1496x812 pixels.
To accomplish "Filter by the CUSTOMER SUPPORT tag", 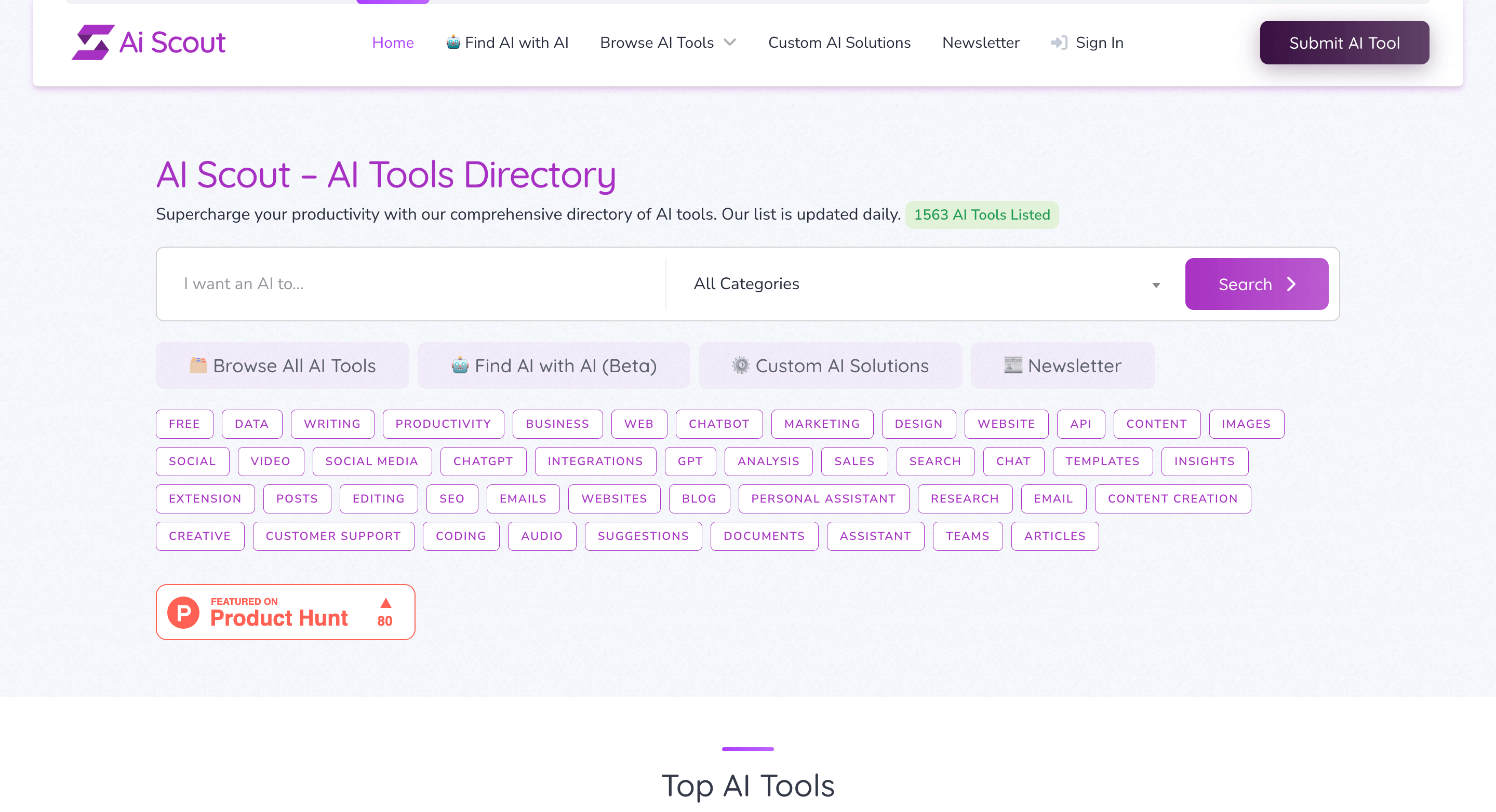I will tap(333, 536).
